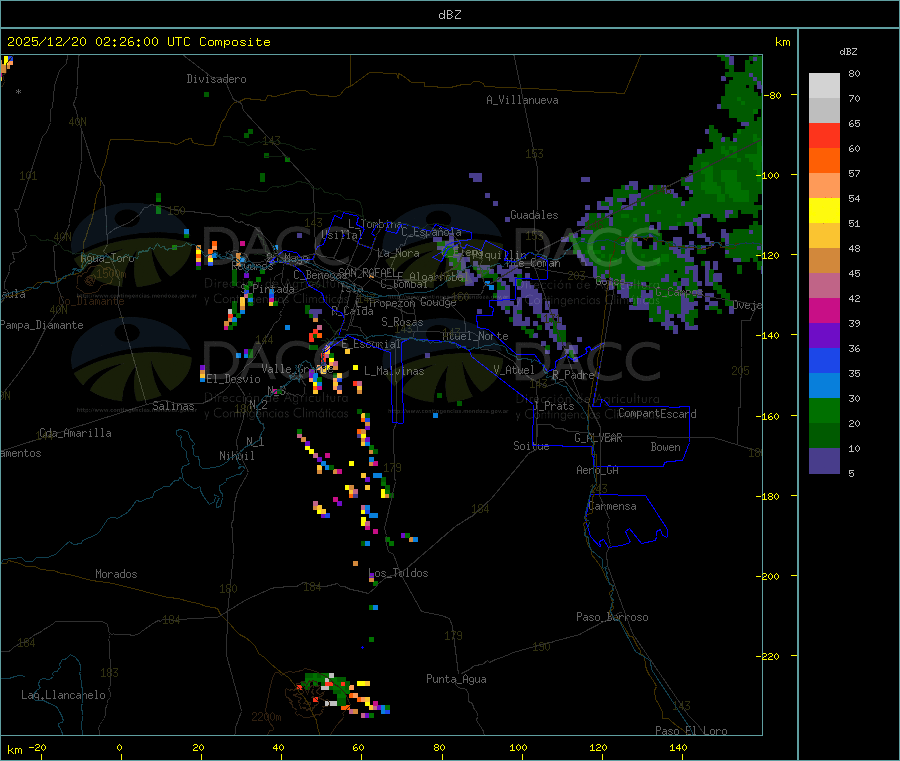
Task: Click the magenta 42 dBZ legend swatch
Action: pos(824,310)
